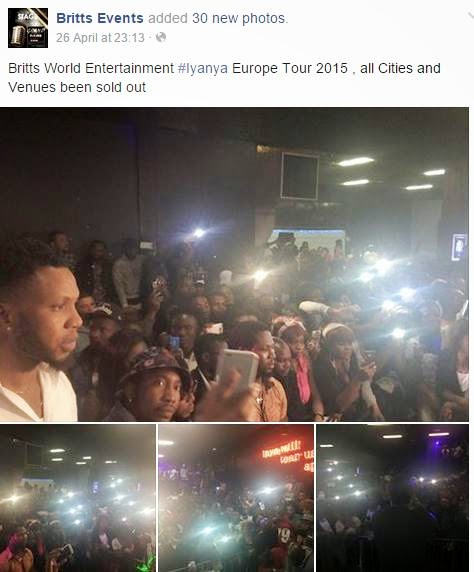Open the bottom-left crowd thumbnail

(78, 498)
